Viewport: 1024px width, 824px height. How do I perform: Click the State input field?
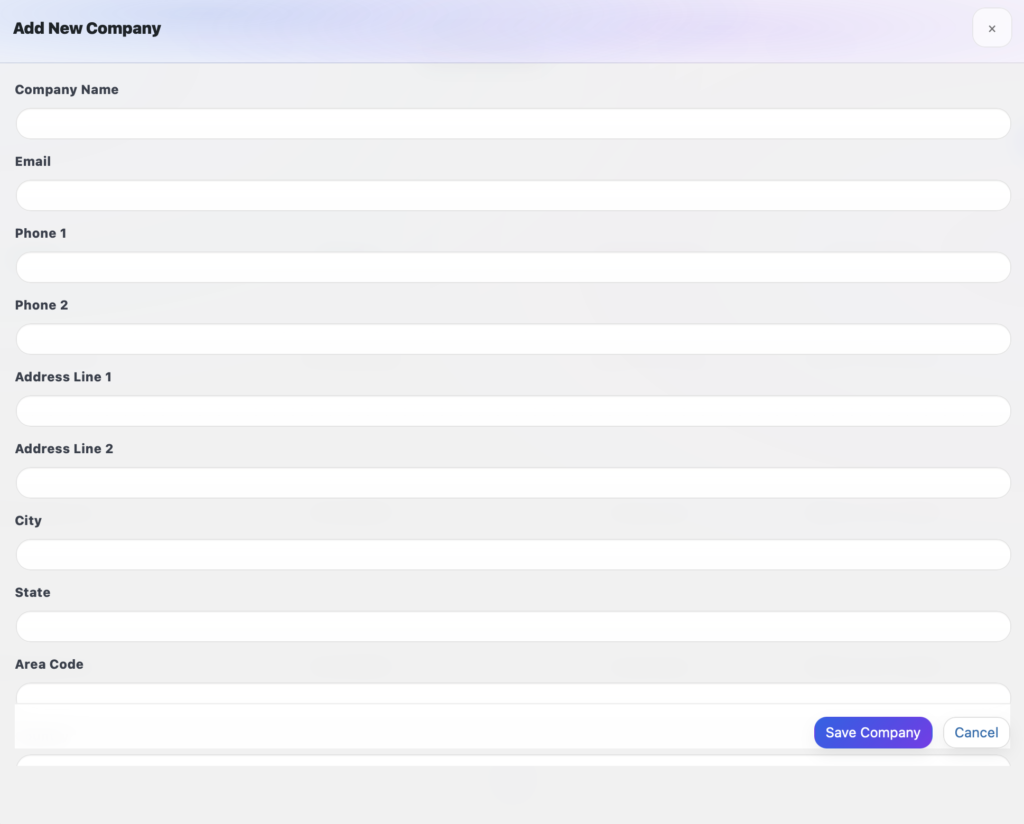click(512, 626)
